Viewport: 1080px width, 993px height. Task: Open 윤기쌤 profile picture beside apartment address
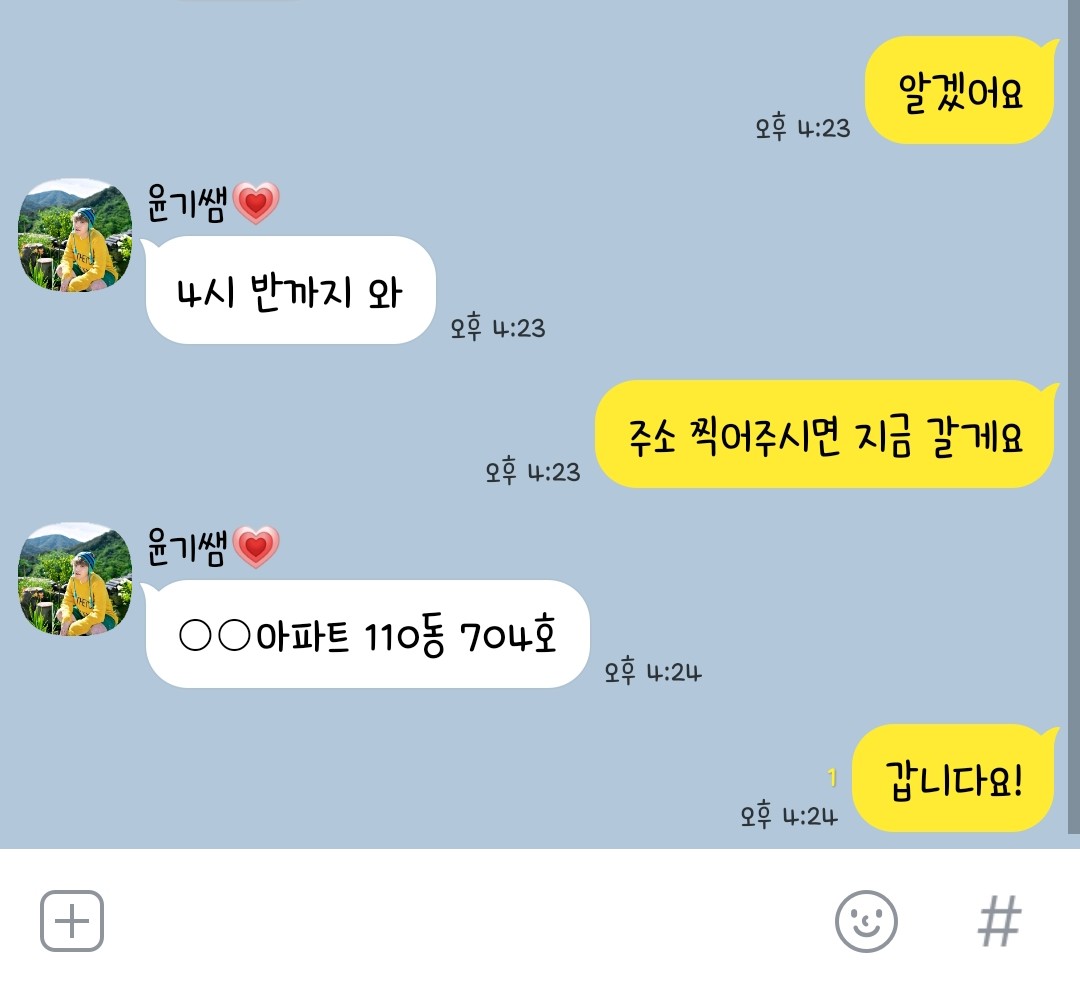[x=74, y=578]
